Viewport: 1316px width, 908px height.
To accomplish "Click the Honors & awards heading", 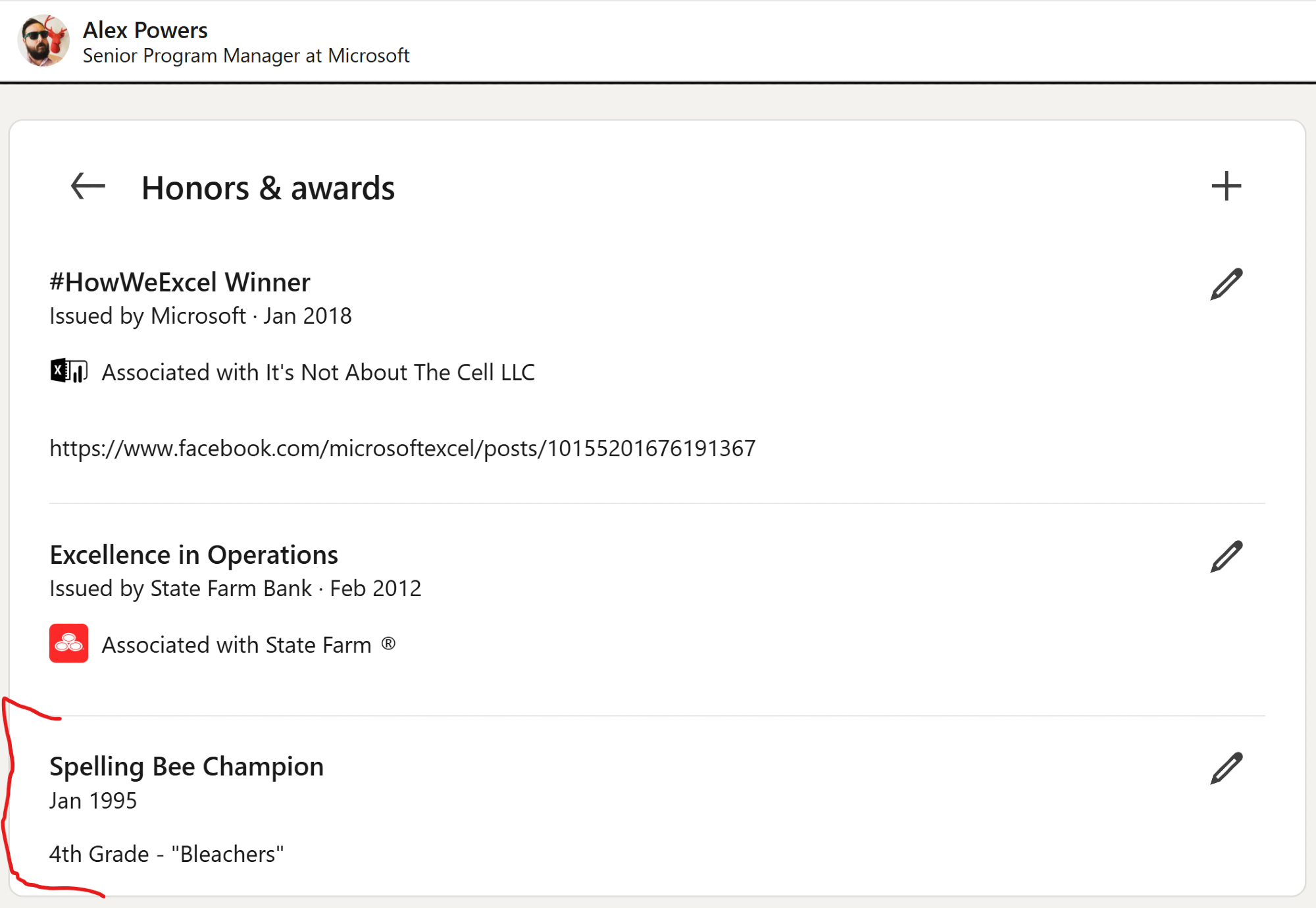I will [268, 188].
